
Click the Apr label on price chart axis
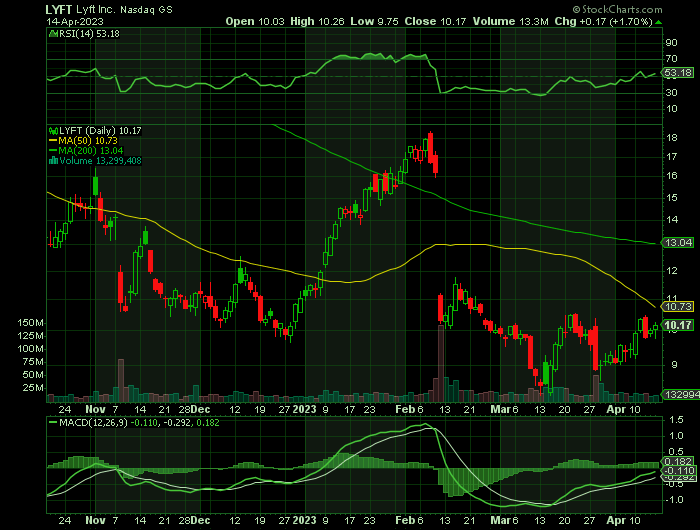coord(616,409)
